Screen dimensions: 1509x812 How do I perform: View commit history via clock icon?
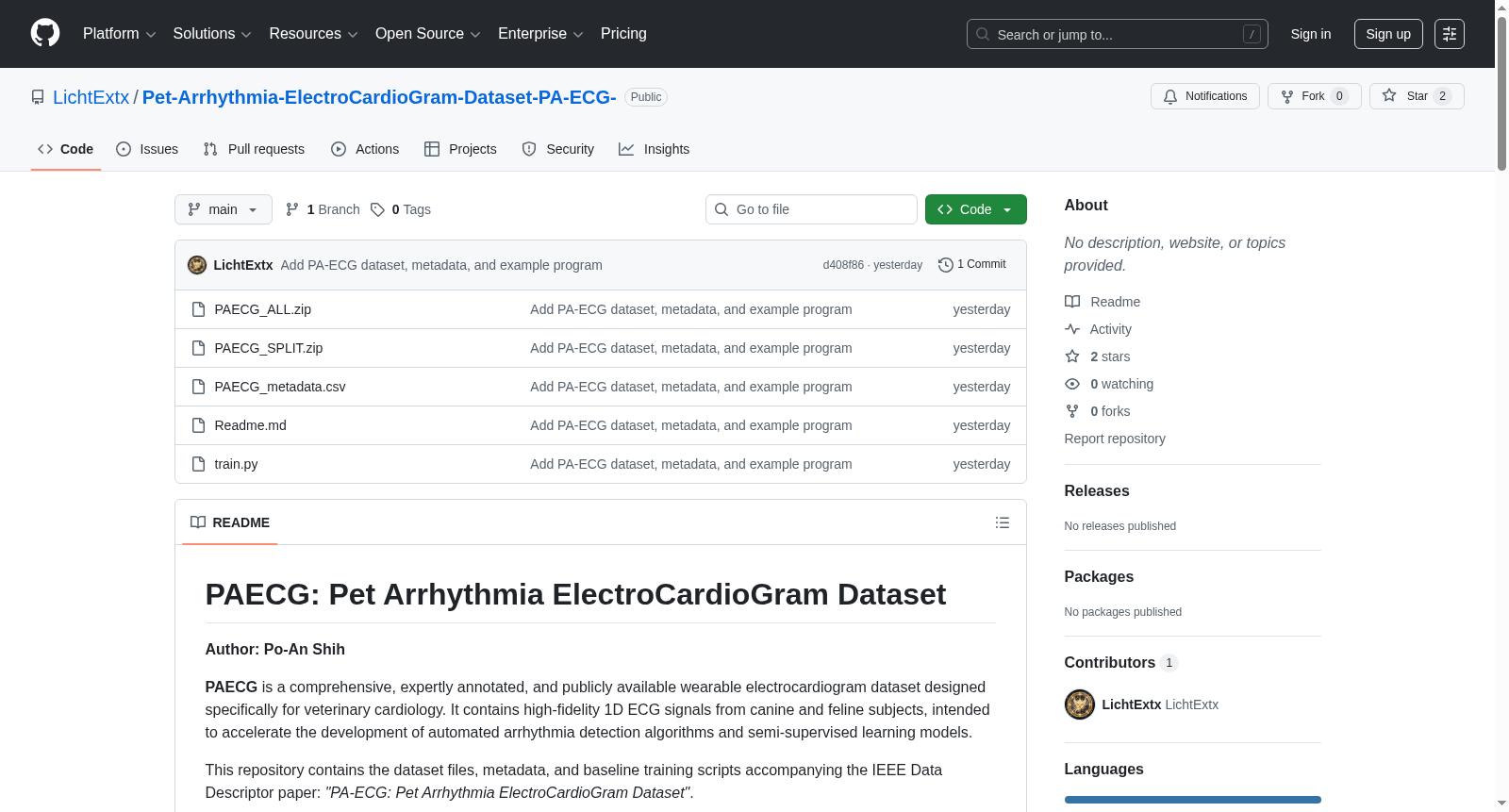(x=946, y=265)
